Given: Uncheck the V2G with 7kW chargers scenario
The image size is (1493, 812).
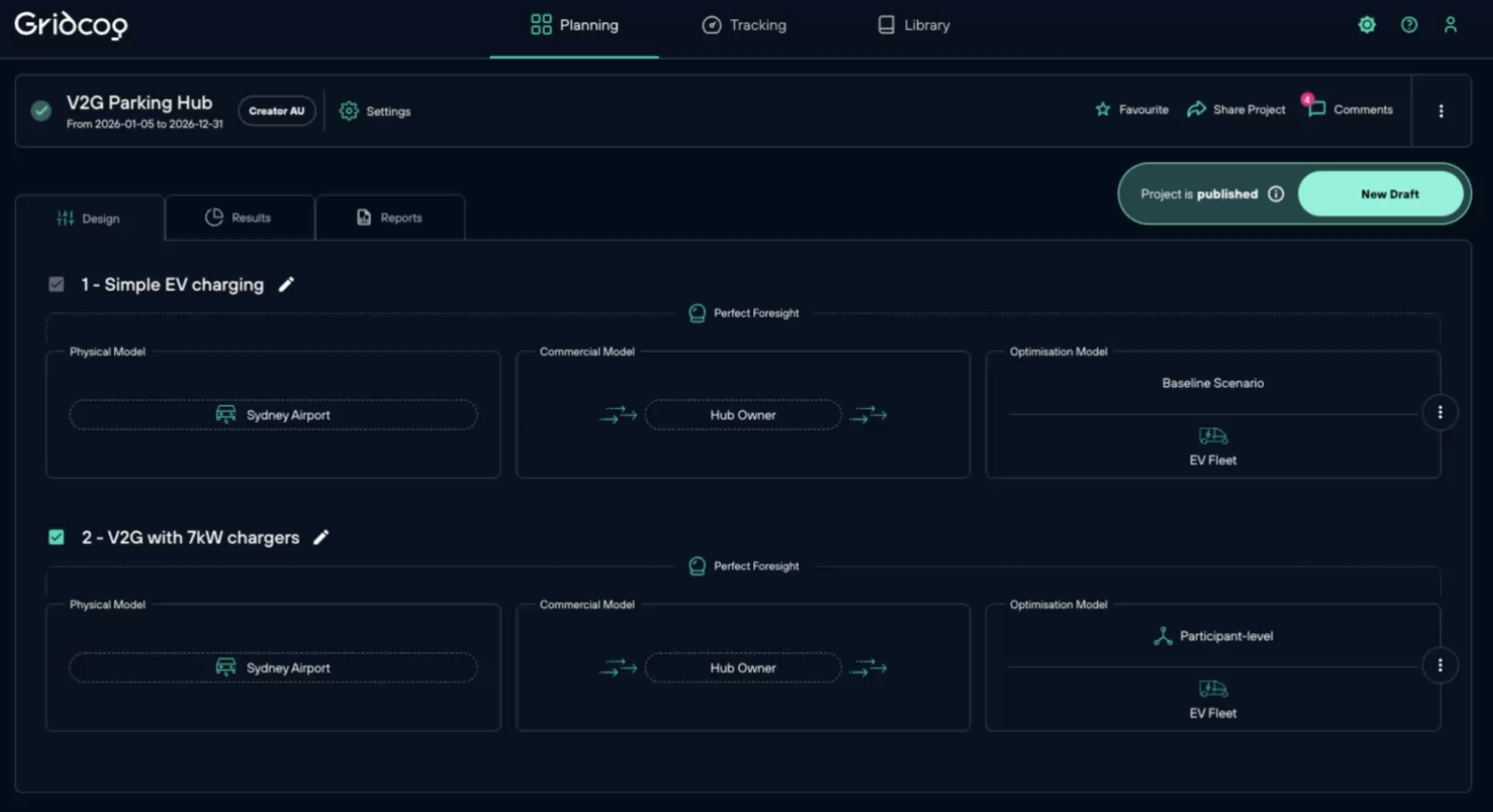Looking at the screenshot, I should click(x=56, y=537).
